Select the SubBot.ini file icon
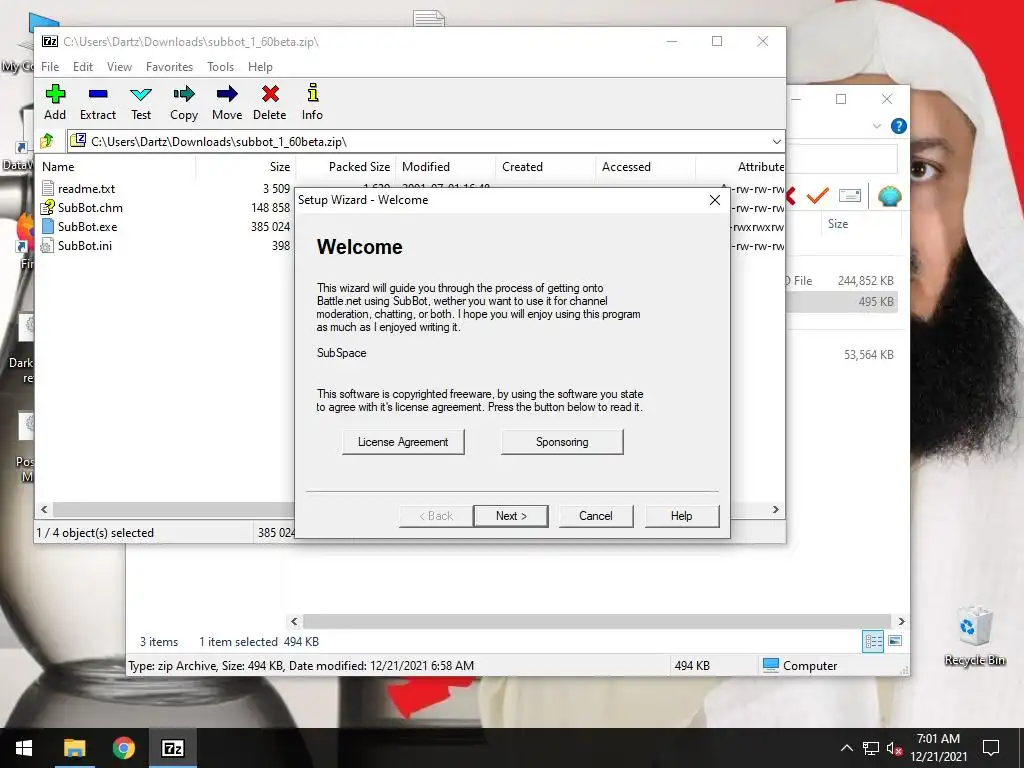This screenshot has height=768, width=1024. tap(48, 246)
